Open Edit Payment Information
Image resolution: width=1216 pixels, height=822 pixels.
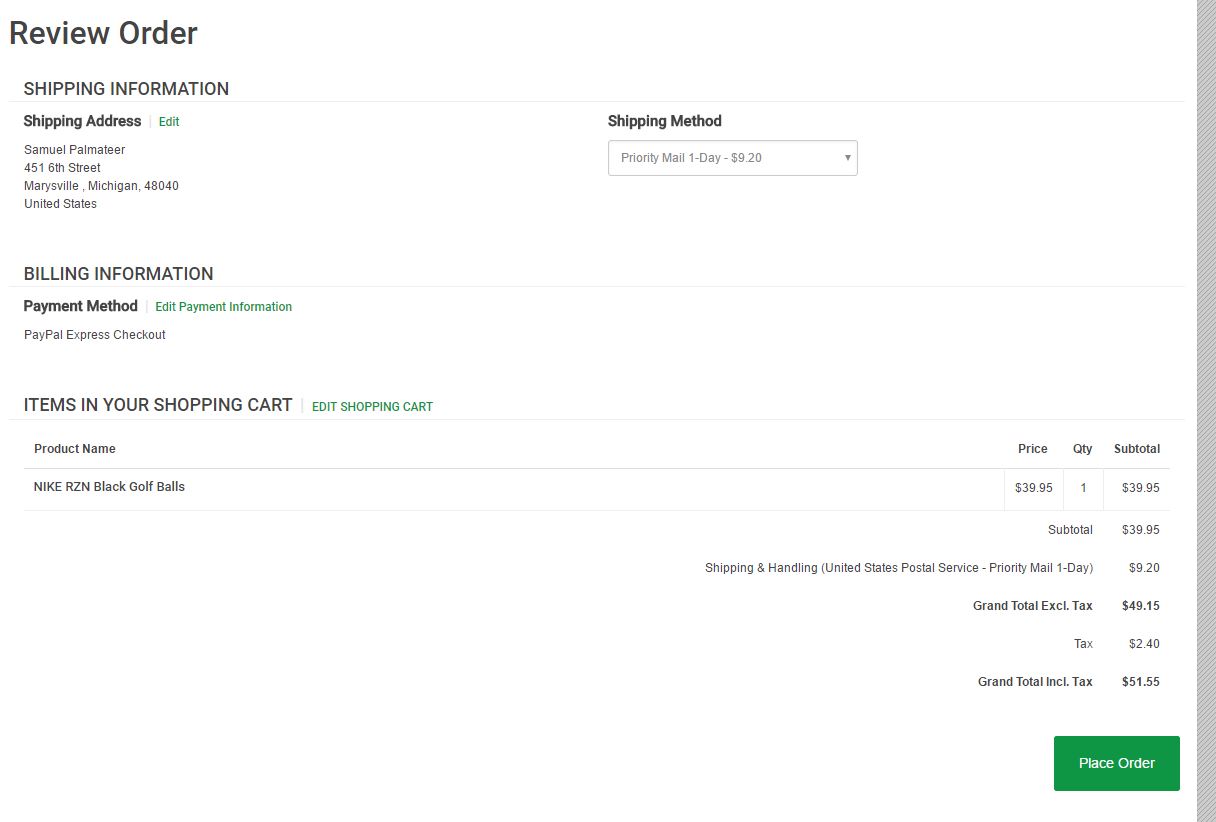pyautogui.click(x=223, y=306)
